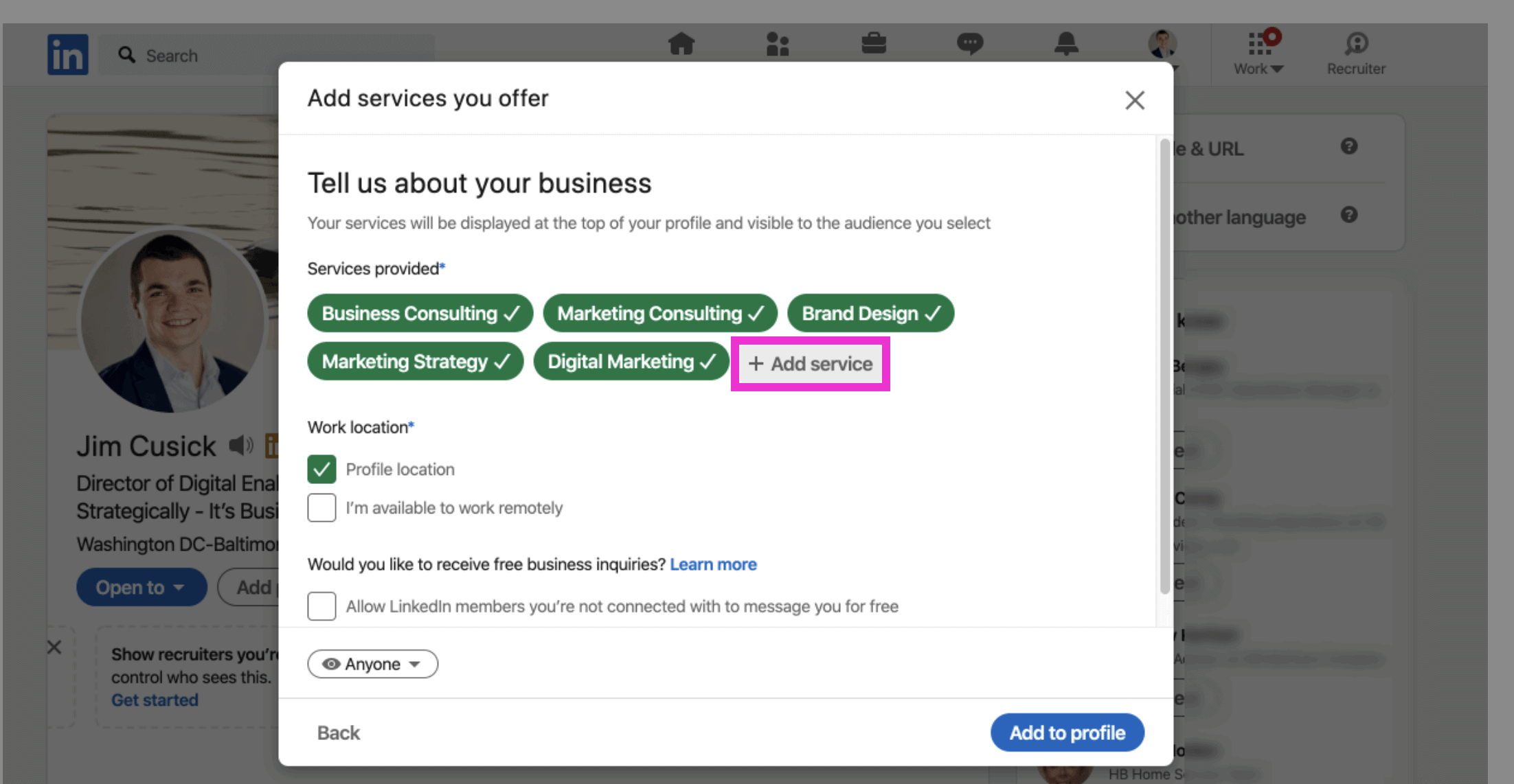Deselect the Brand Design service

point(870,313)
